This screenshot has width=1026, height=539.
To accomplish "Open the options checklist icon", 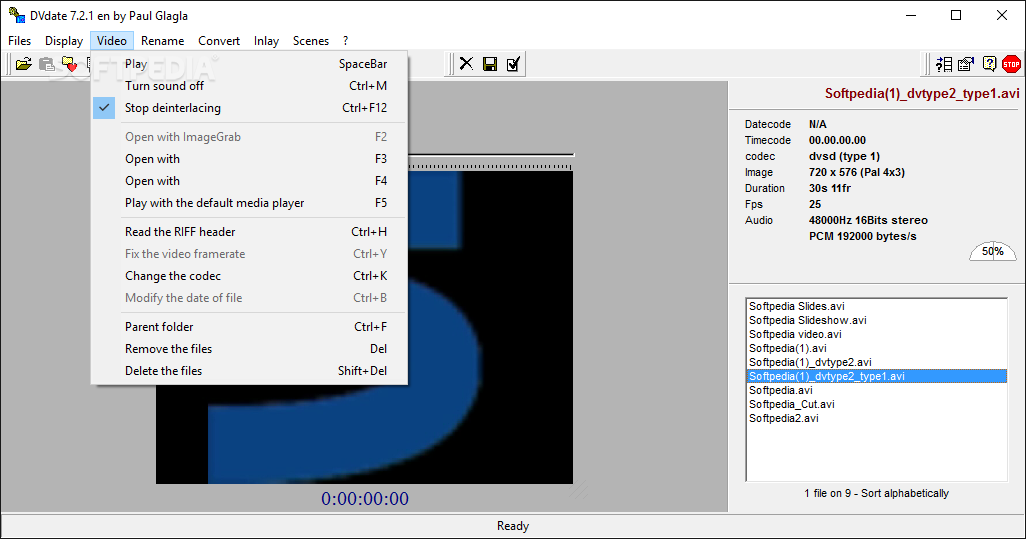I will point(966,63).
